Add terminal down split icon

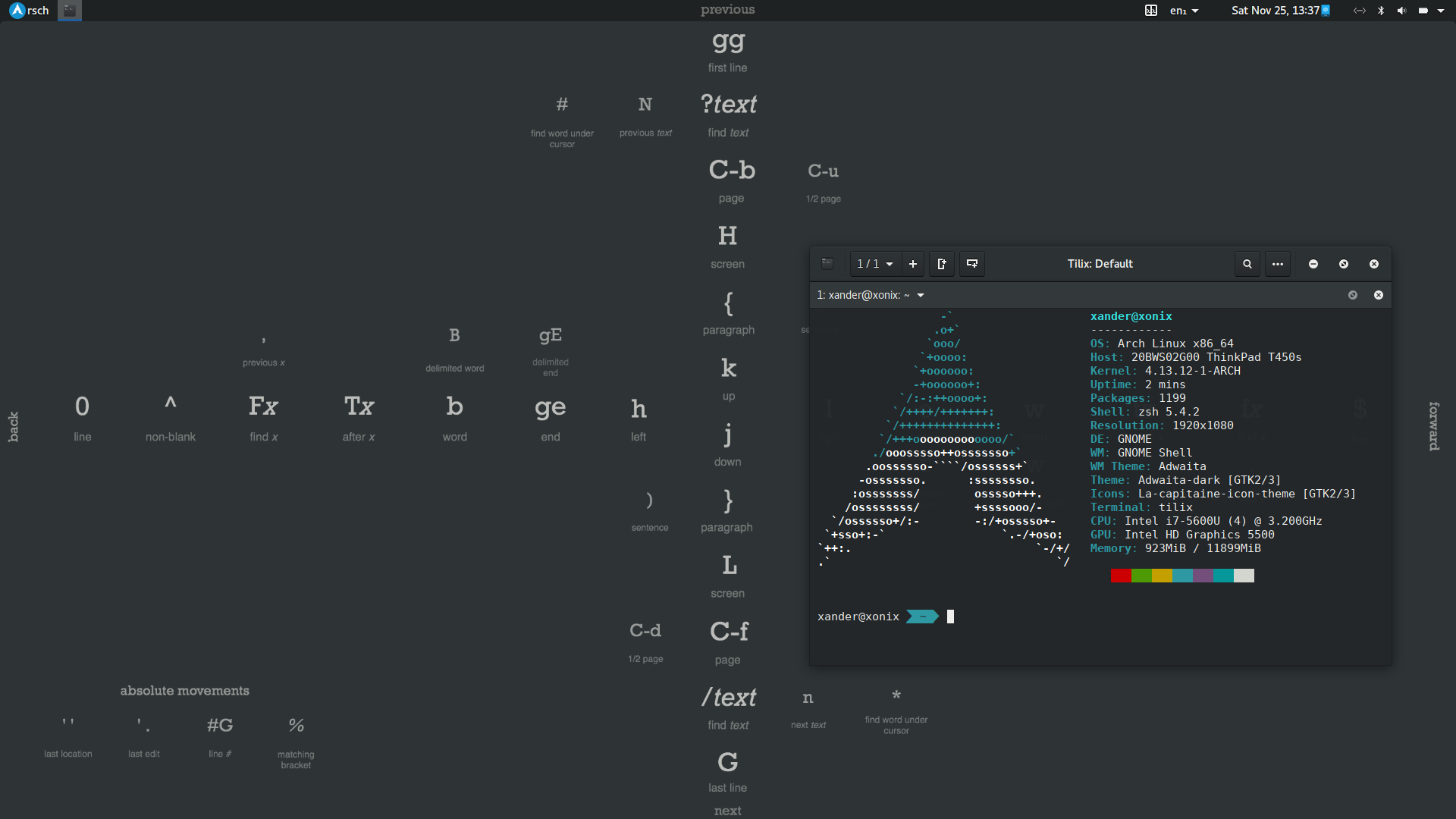click(972, 264)
